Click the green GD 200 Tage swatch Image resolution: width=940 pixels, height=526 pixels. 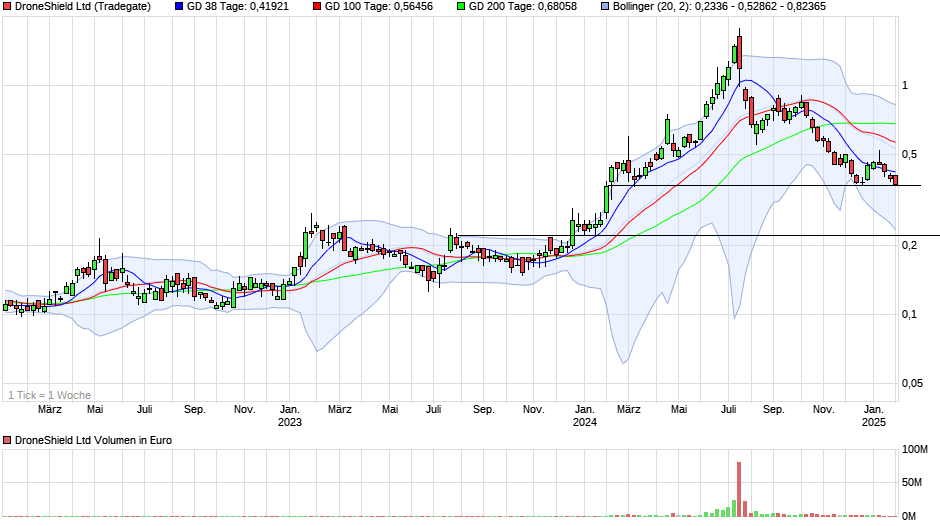point(461,7)
